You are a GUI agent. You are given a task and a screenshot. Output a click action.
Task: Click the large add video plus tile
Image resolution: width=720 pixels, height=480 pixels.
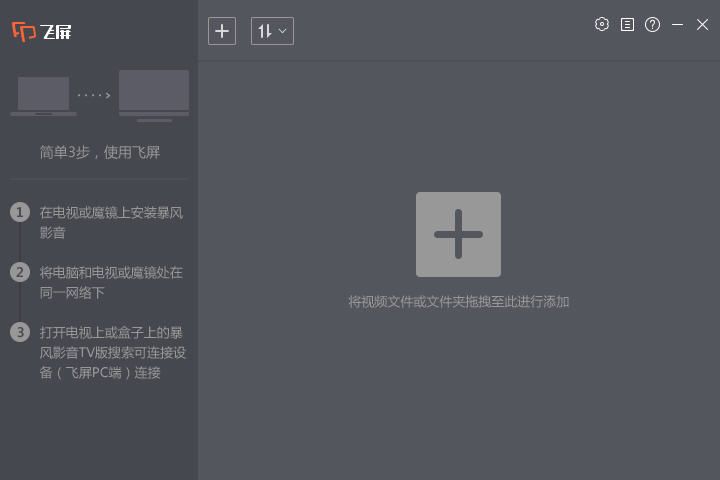[458, 234]
